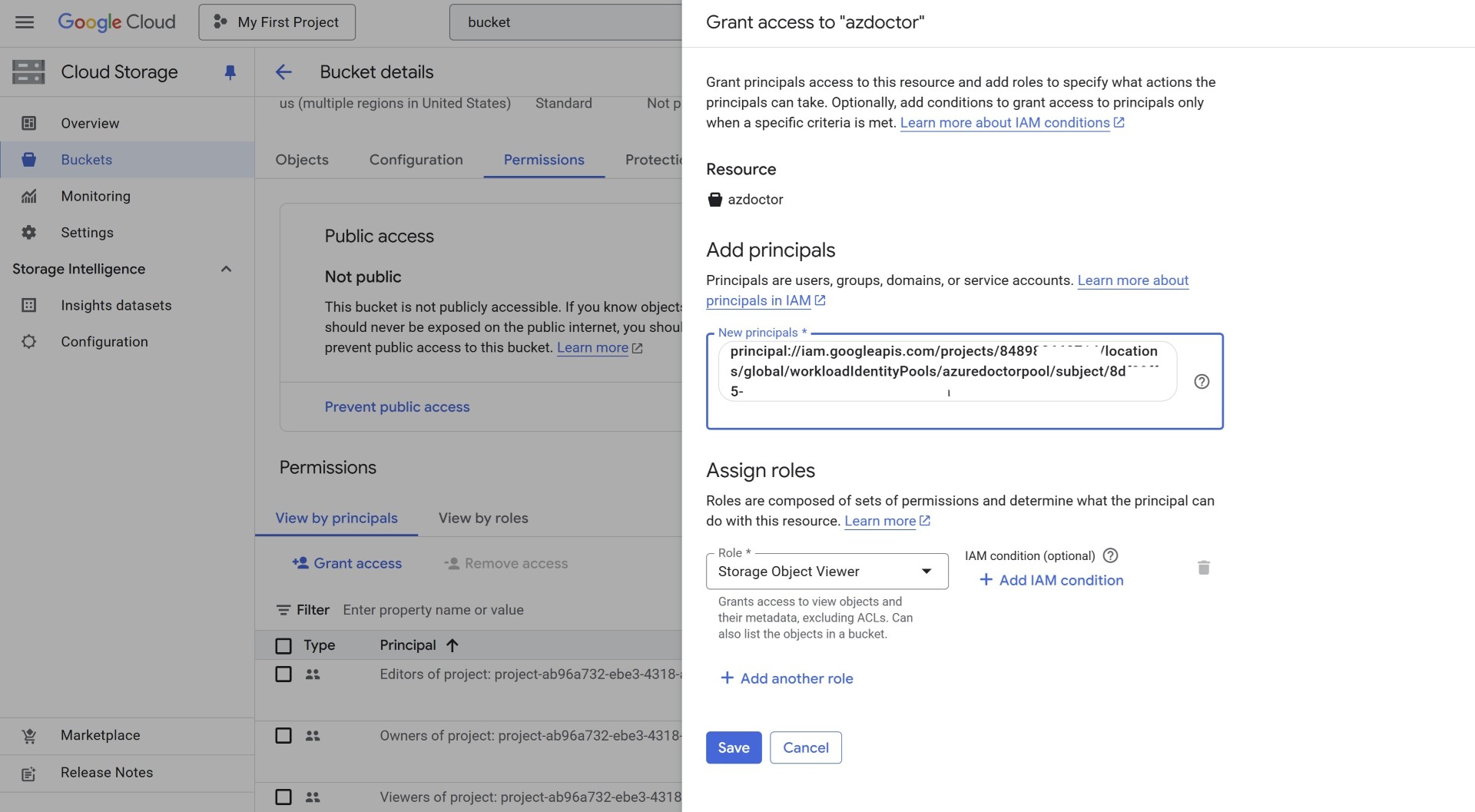Click the Overview sidebar icon
1475x812 pixels.
click(29, 123)
